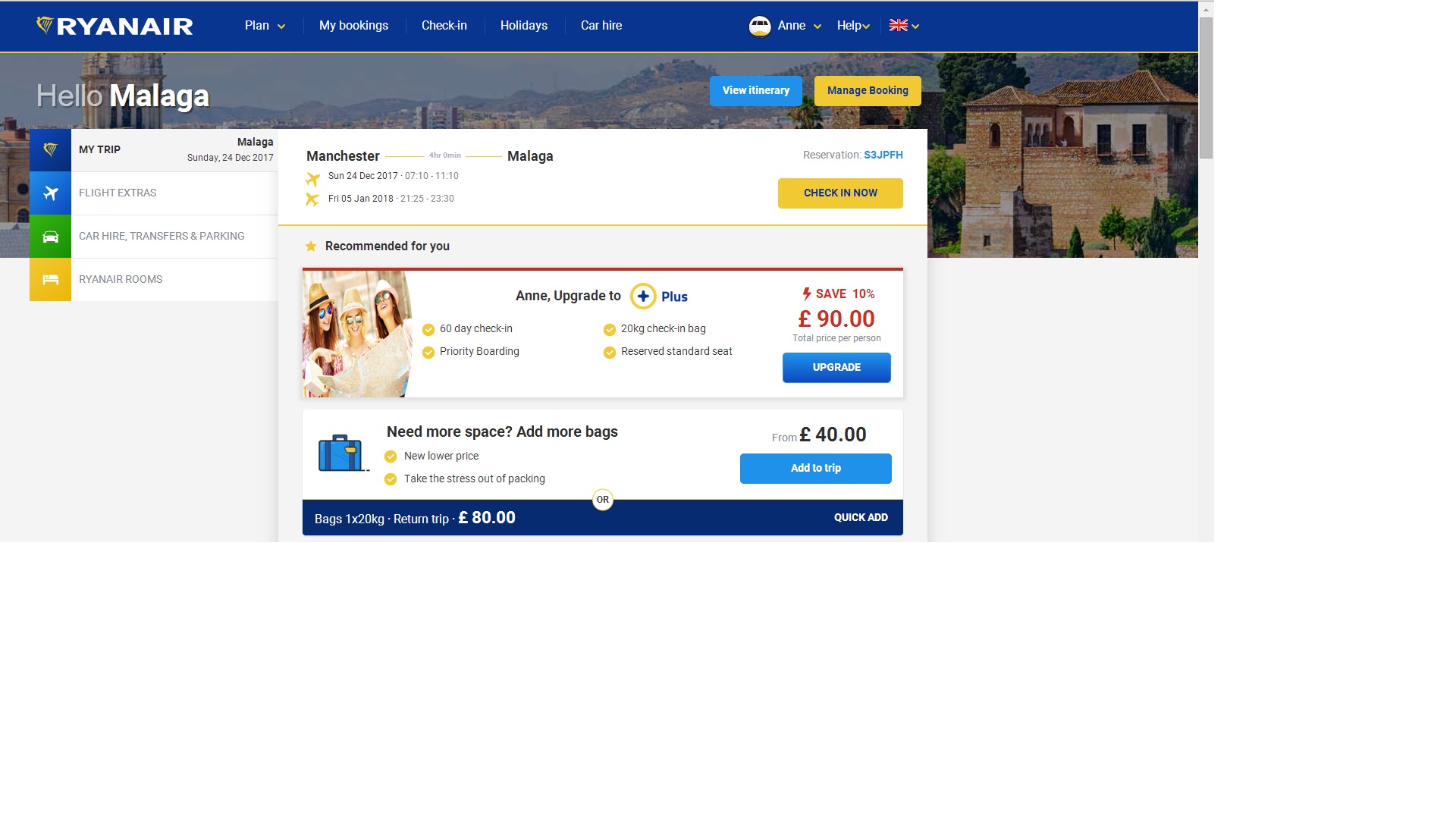Screen dimensions: 1456x819
Task: Click the CHECK IN NOW button
Action: click(840, 193)
